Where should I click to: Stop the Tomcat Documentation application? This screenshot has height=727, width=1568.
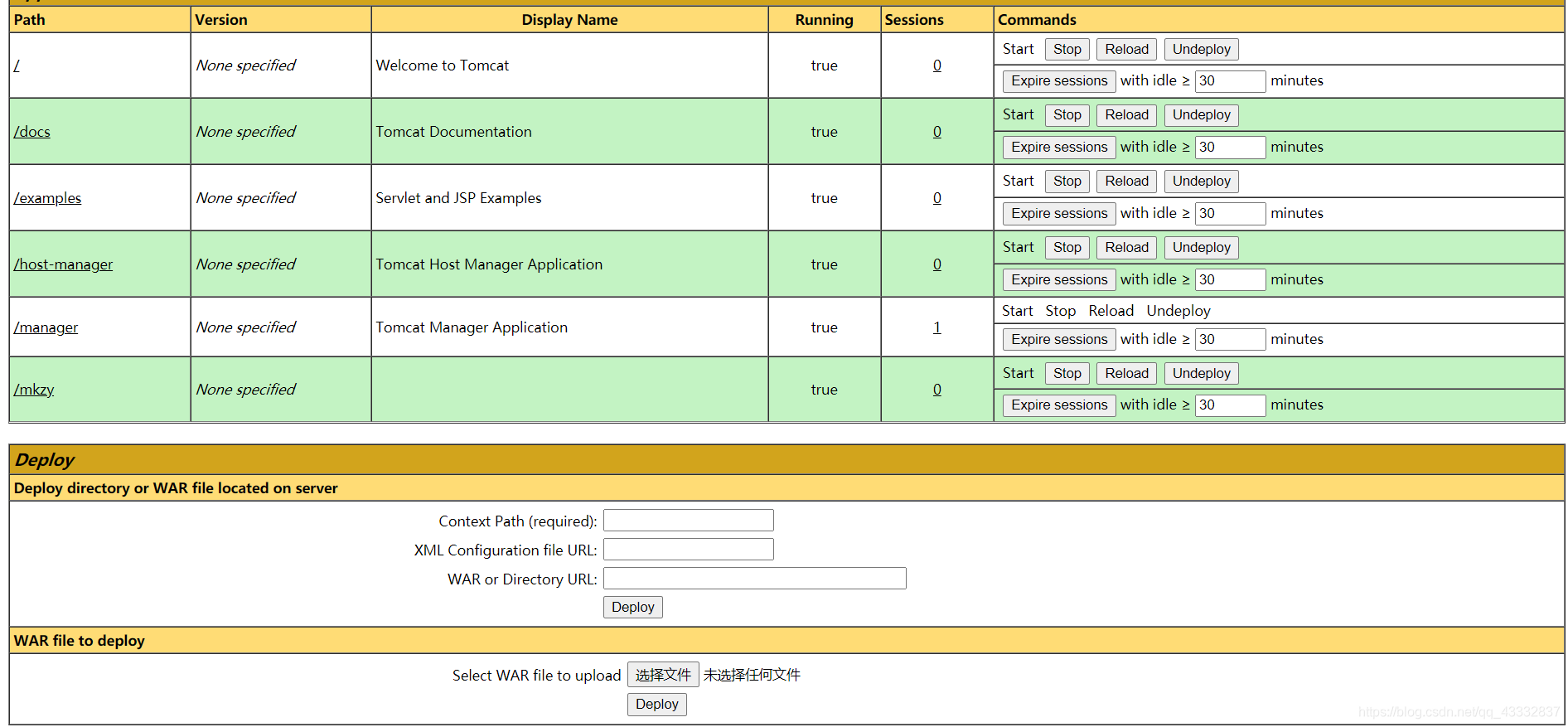[1067, 115]
